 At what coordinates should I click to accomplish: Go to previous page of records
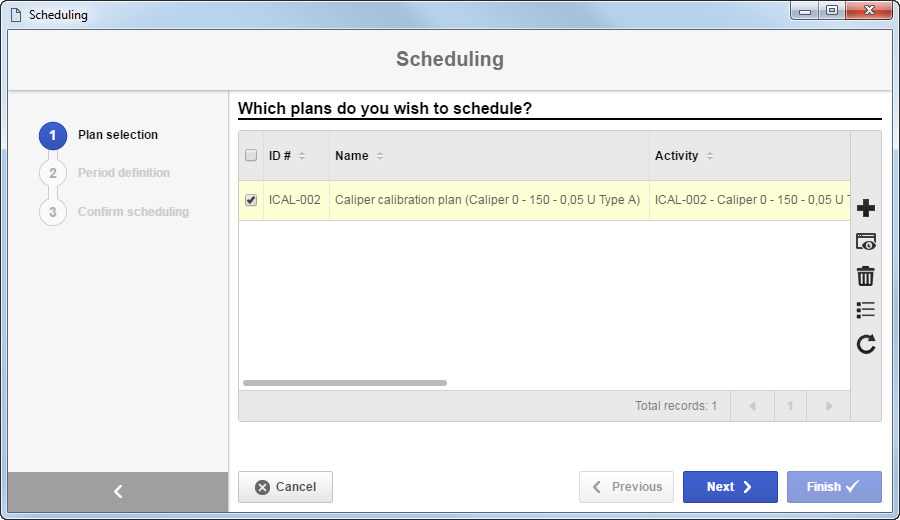[x=752, y=406]
